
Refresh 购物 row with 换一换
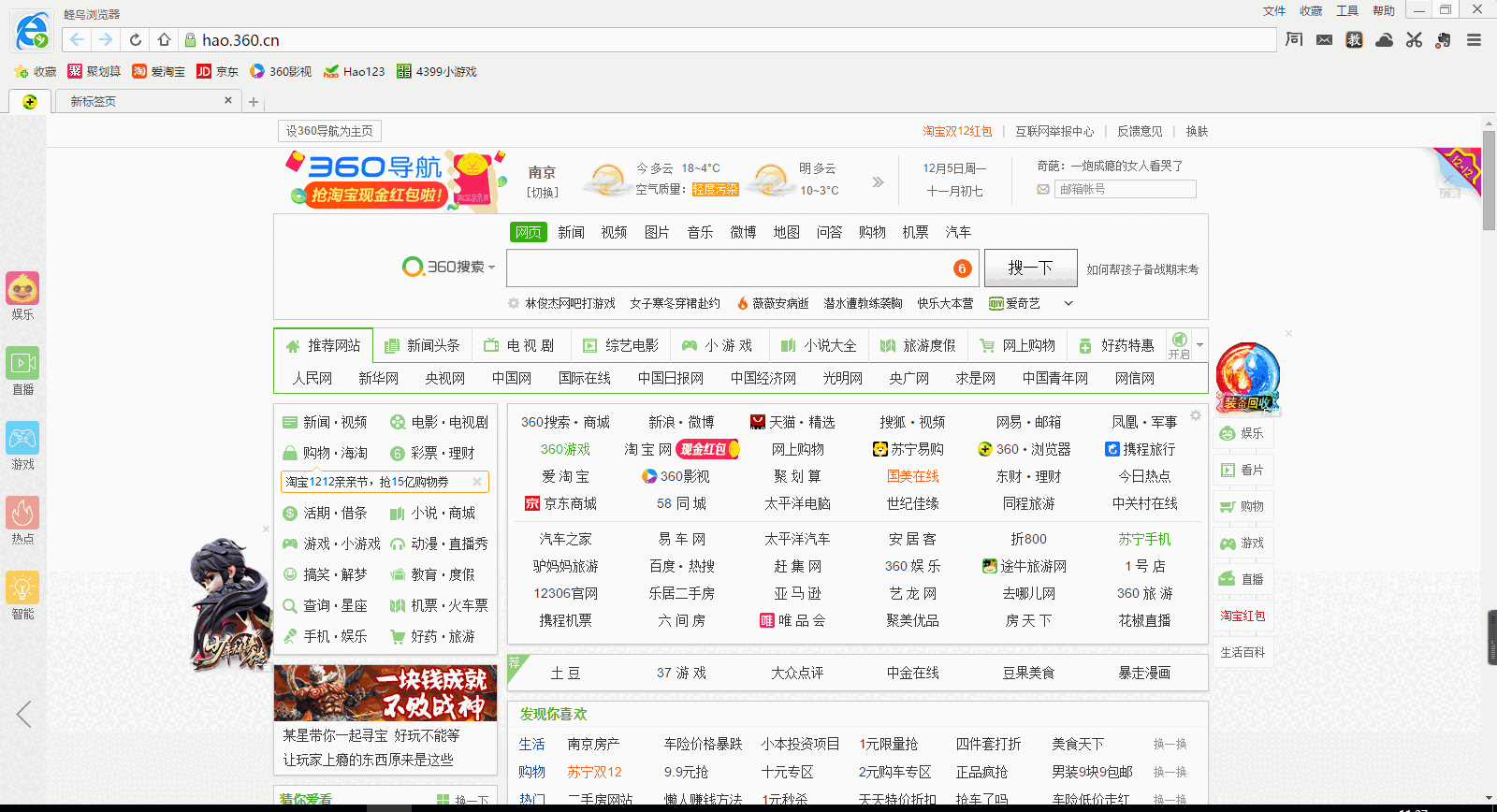pyautogui.click(x=1170, y=772)
